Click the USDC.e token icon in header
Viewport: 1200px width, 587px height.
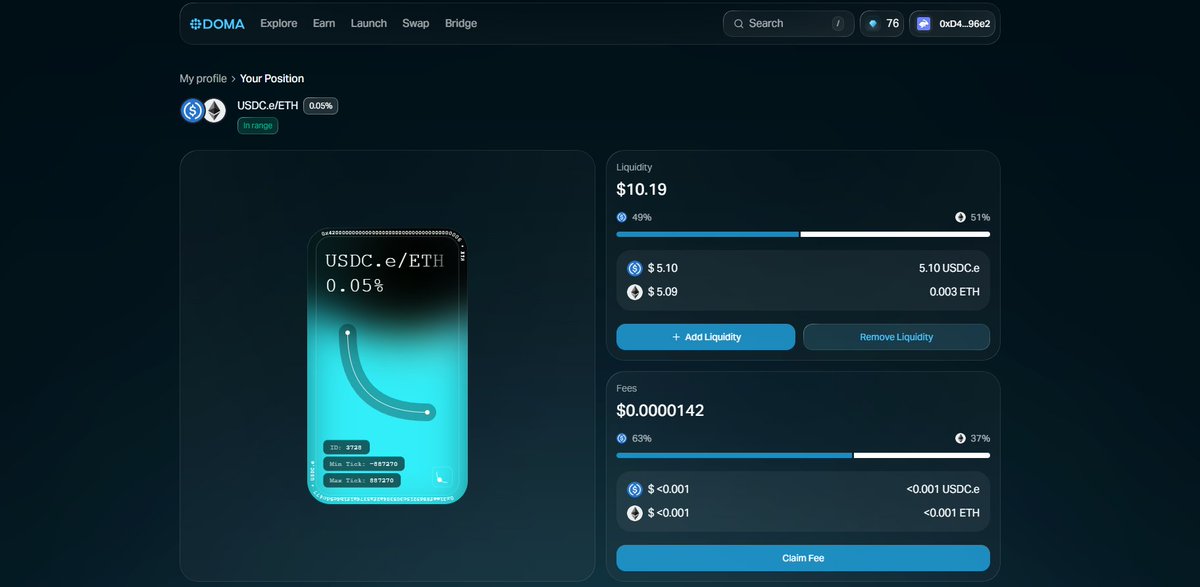pos(192,110)
